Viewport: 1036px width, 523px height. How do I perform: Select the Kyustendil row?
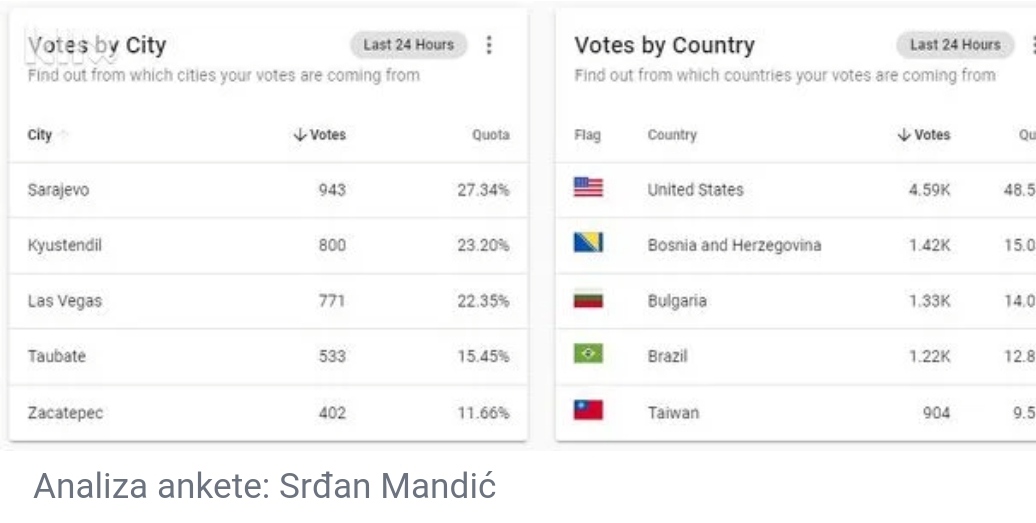(x=268, y=246)
